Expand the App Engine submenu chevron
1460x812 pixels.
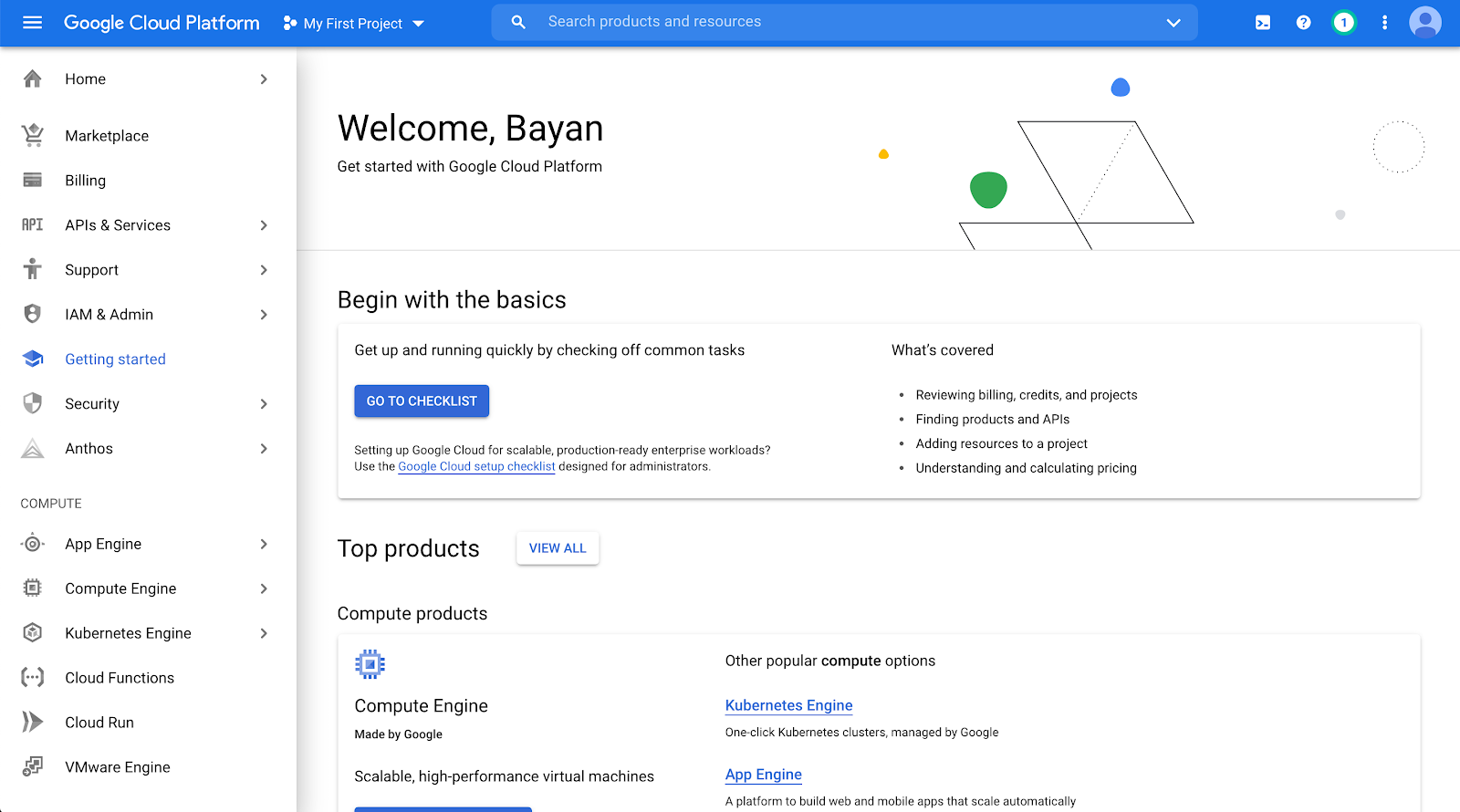tap(264, 544)
